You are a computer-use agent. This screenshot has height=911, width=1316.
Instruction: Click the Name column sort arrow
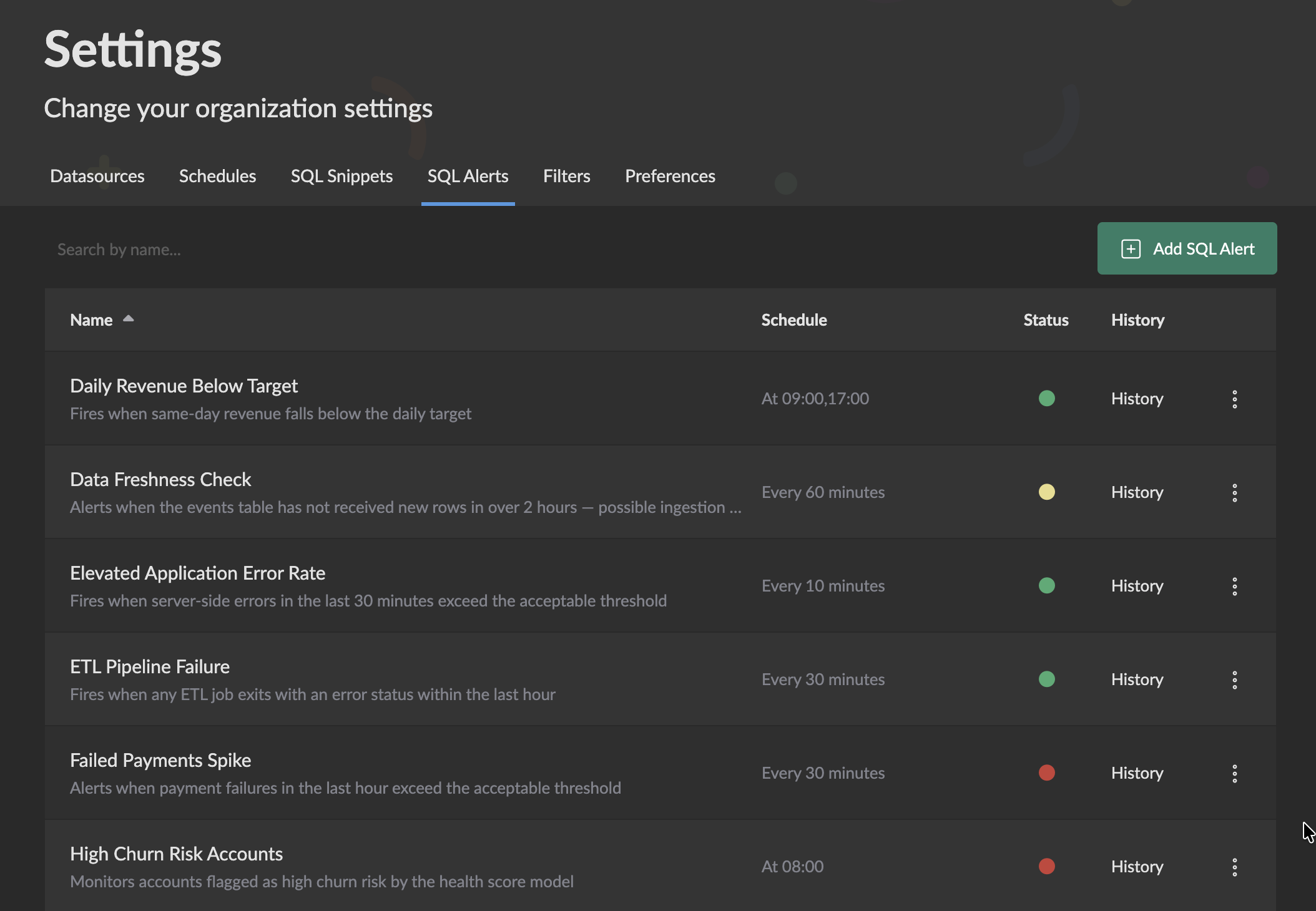[x=129, y=319]
